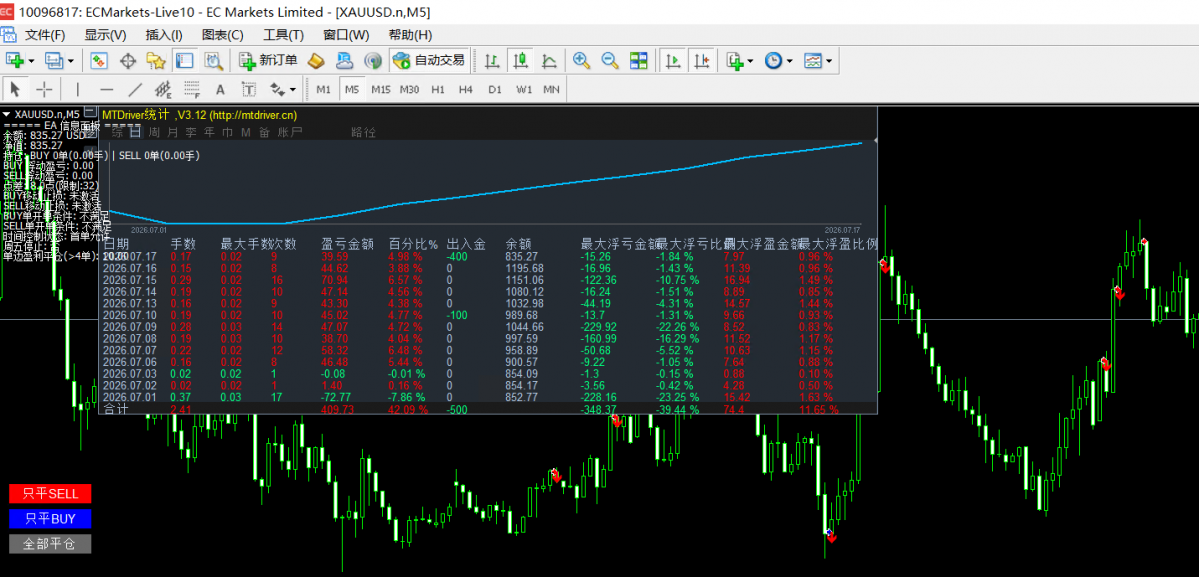
Task: Toggle the 自动交易 auto trading button
Action: (429, 60)
